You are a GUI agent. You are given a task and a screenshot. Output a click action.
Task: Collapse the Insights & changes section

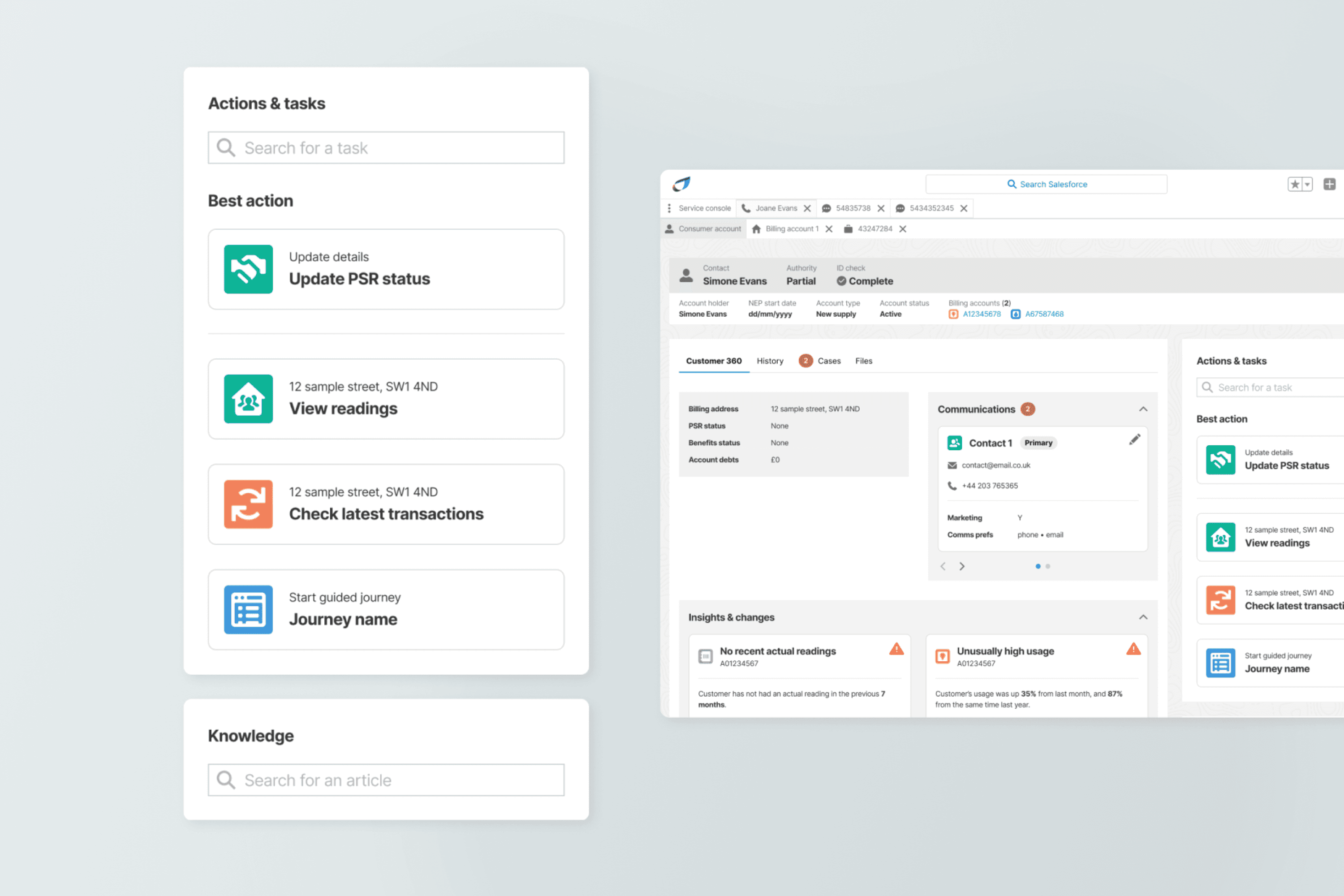point(1143,617)
